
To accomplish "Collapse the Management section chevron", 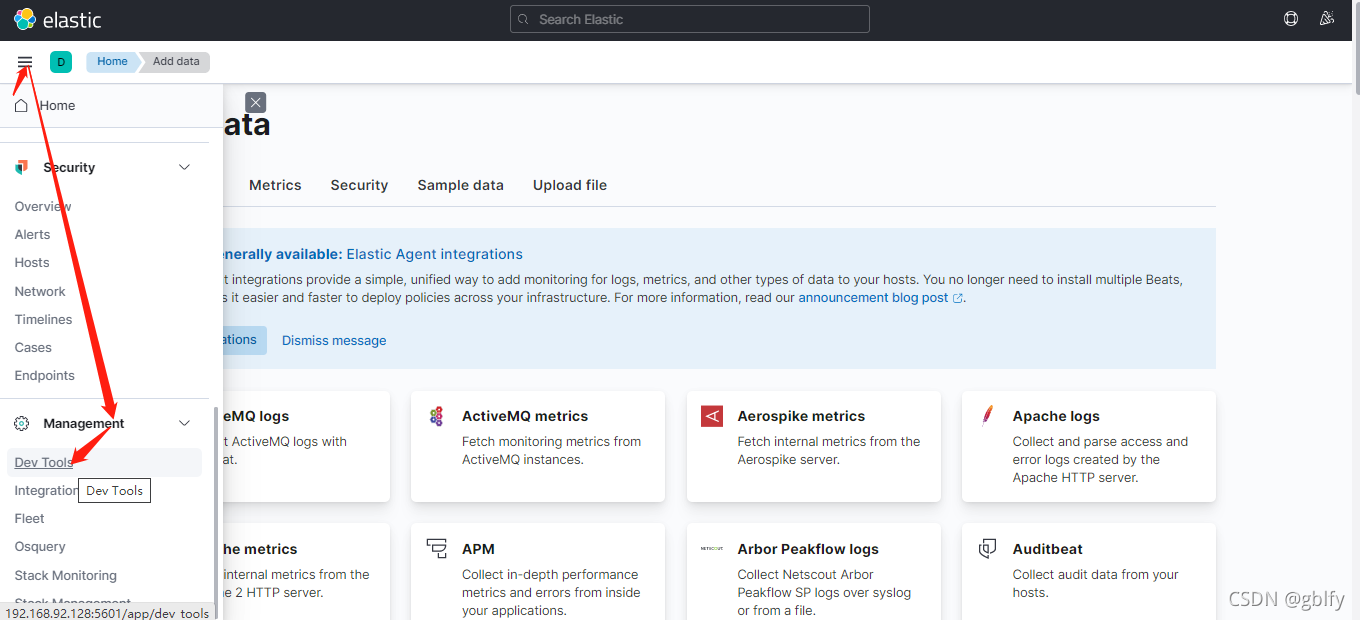I will [184, 424].
